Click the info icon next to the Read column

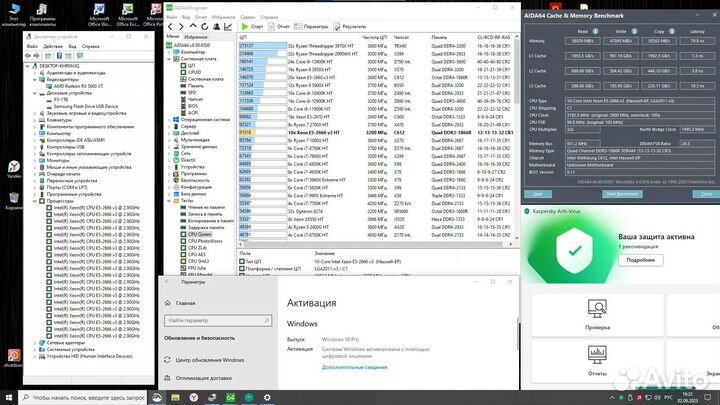click(595, 31)
